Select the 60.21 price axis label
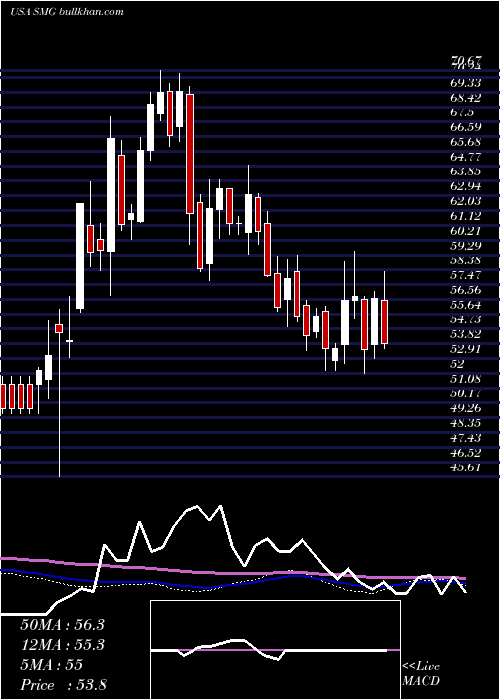500x700 pixels. pyautogui.click(x=466, y=231)
